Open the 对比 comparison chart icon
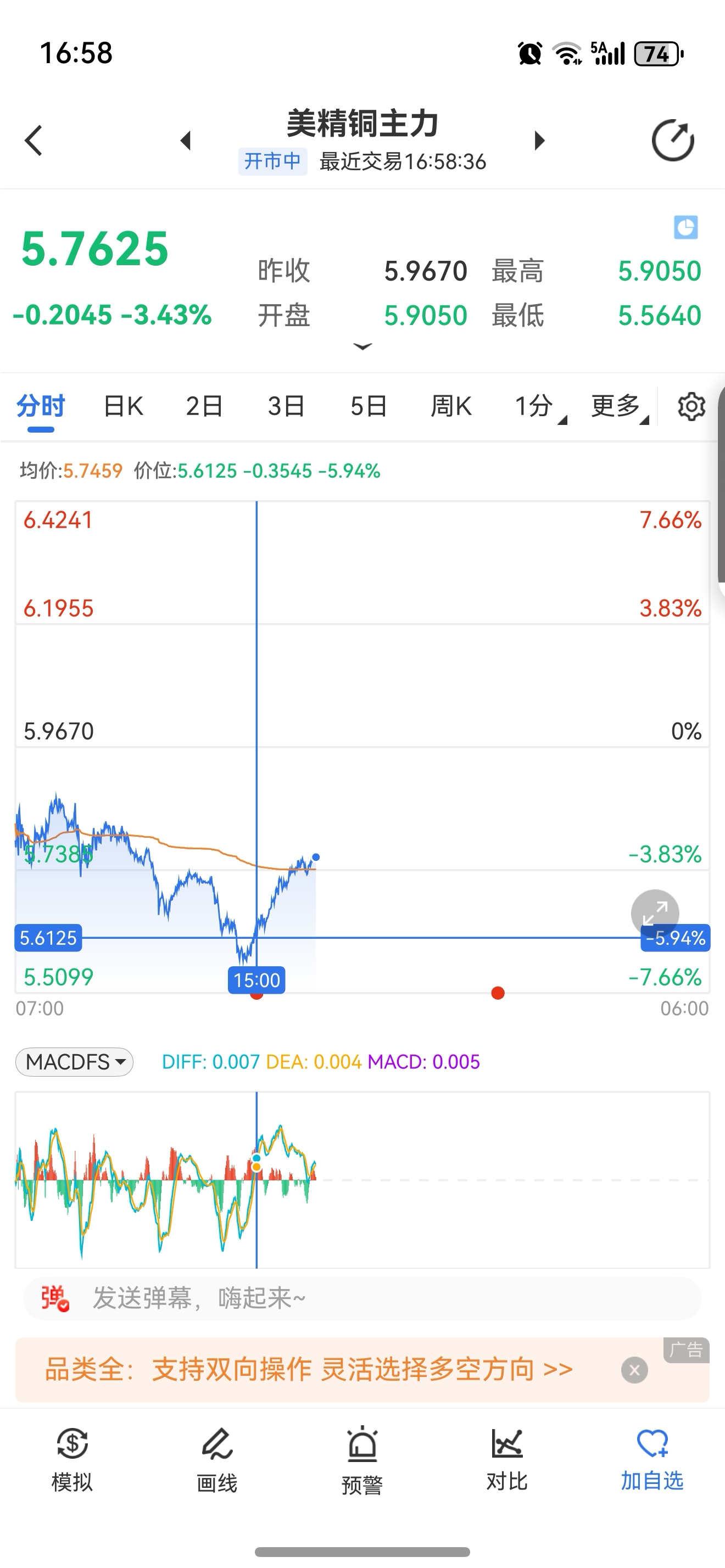This screenshot has height=1568, width=725. pos(507,1458)
